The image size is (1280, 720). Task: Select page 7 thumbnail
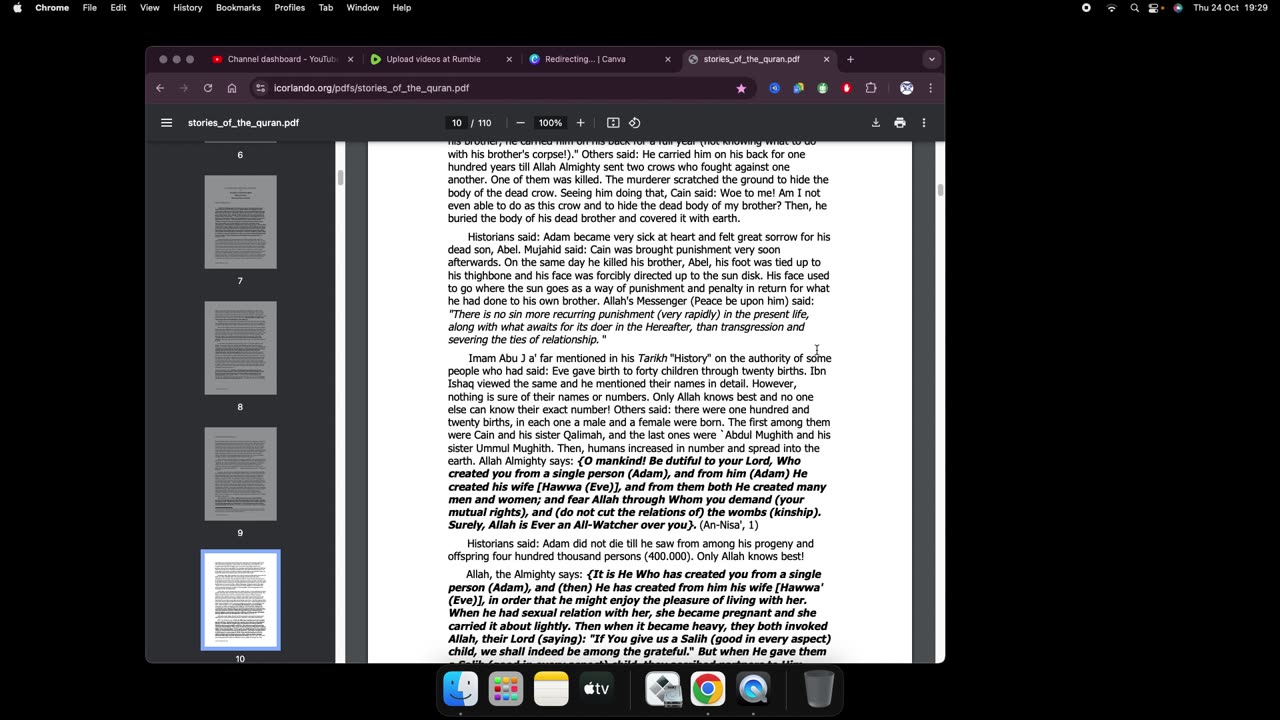[x=240, y=222]
